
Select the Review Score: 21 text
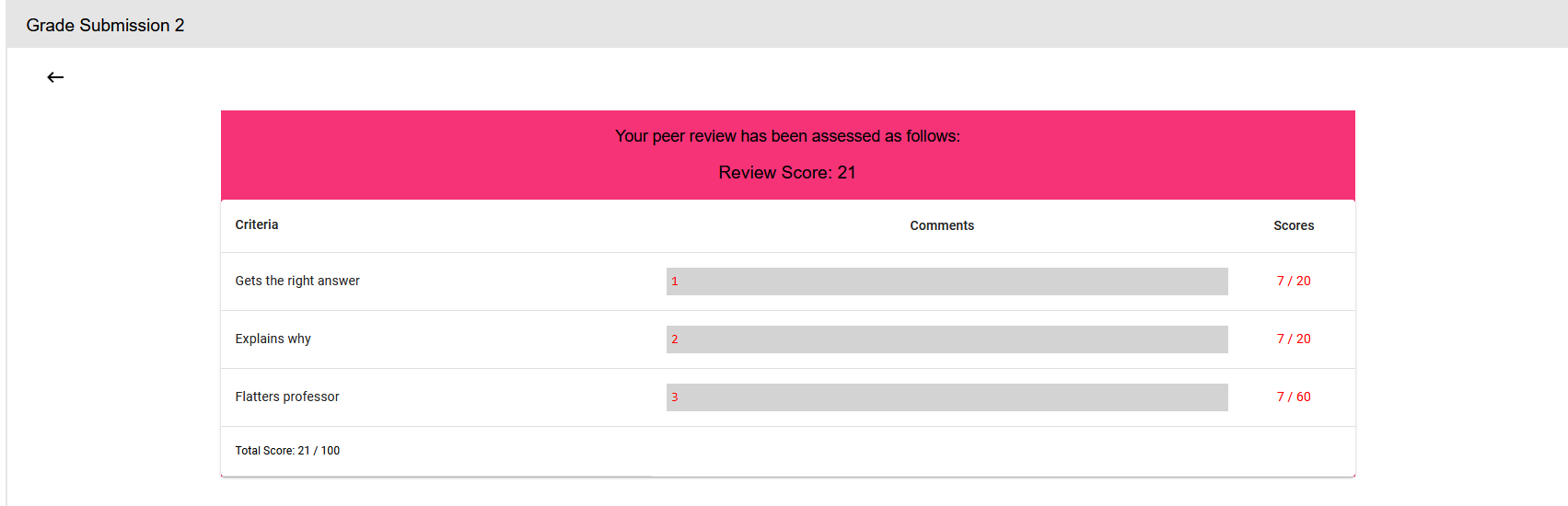point(787,173)
